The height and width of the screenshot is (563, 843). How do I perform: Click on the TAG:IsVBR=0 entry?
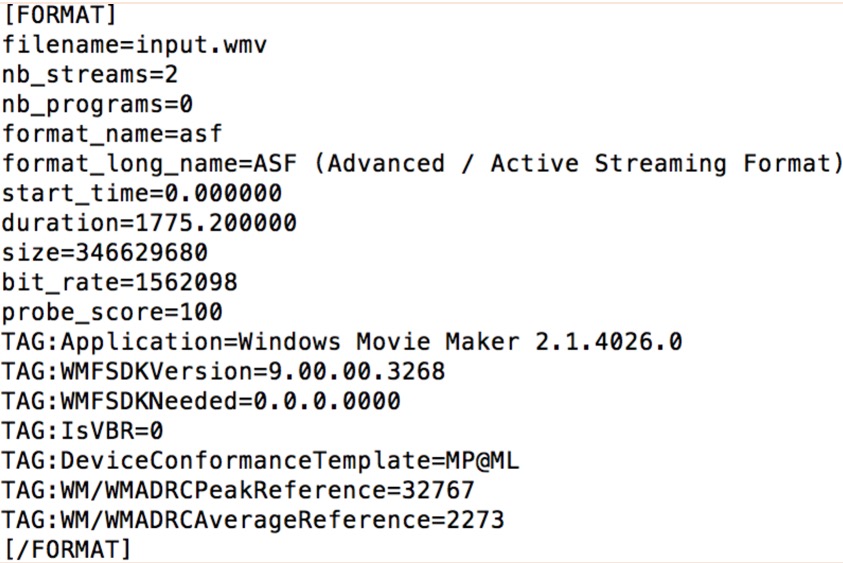click(82, 430)
